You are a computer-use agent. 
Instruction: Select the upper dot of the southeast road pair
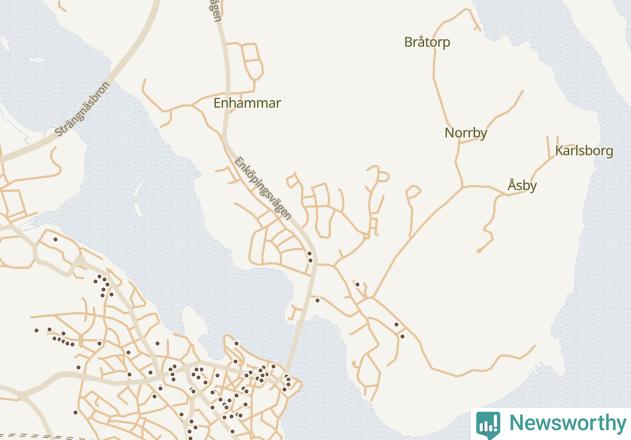(396, 324)
